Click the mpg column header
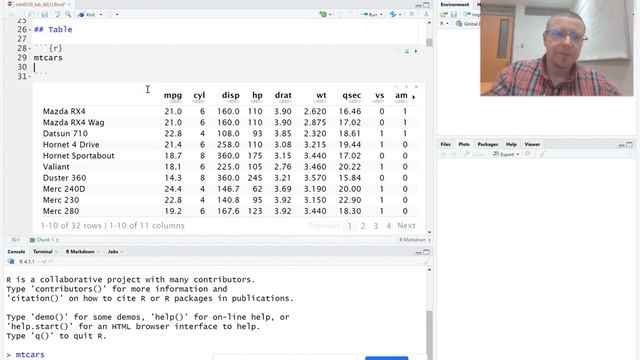This screenshot has width=640, height=360. tap(173, 96)
